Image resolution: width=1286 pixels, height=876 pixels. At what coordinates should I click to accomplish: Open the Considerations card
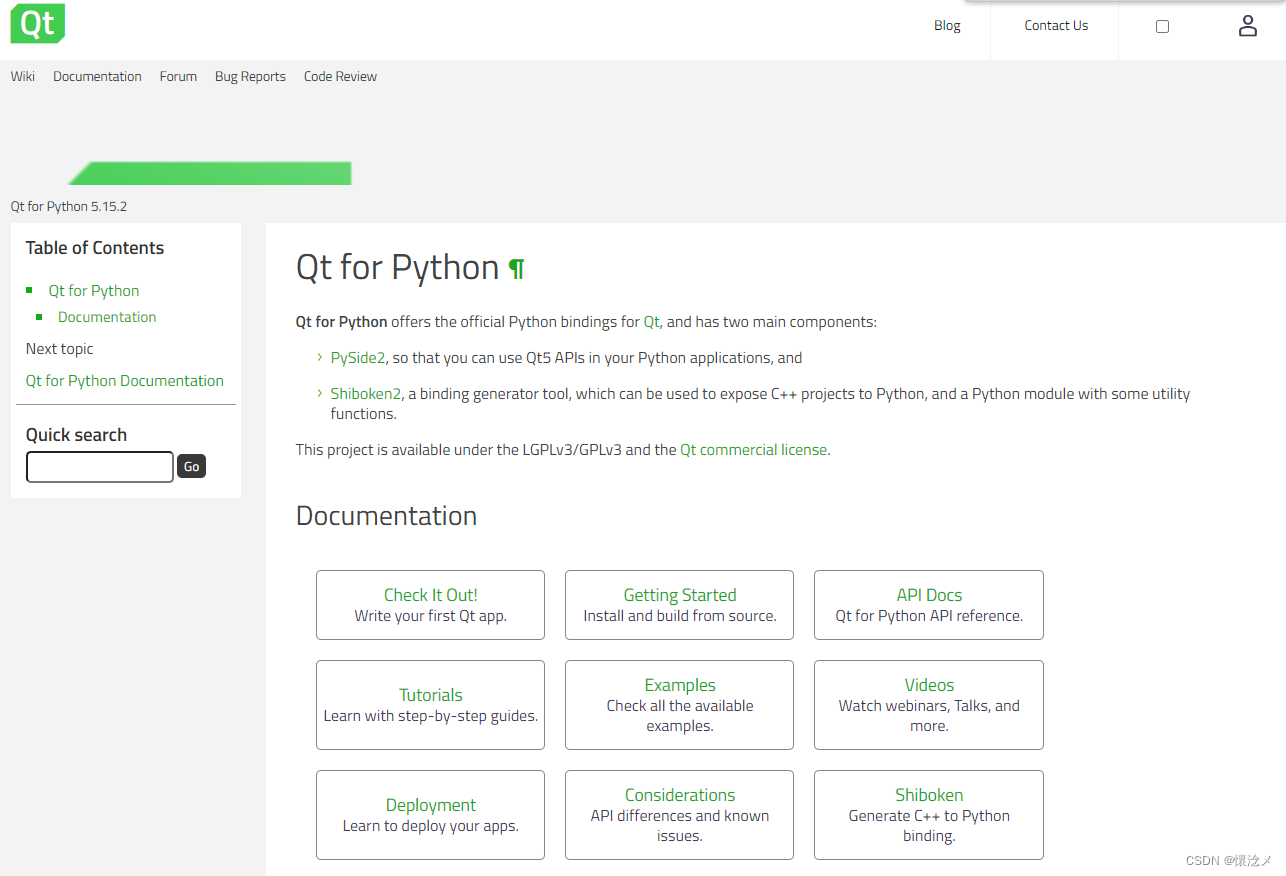click(x=680, y=815)
